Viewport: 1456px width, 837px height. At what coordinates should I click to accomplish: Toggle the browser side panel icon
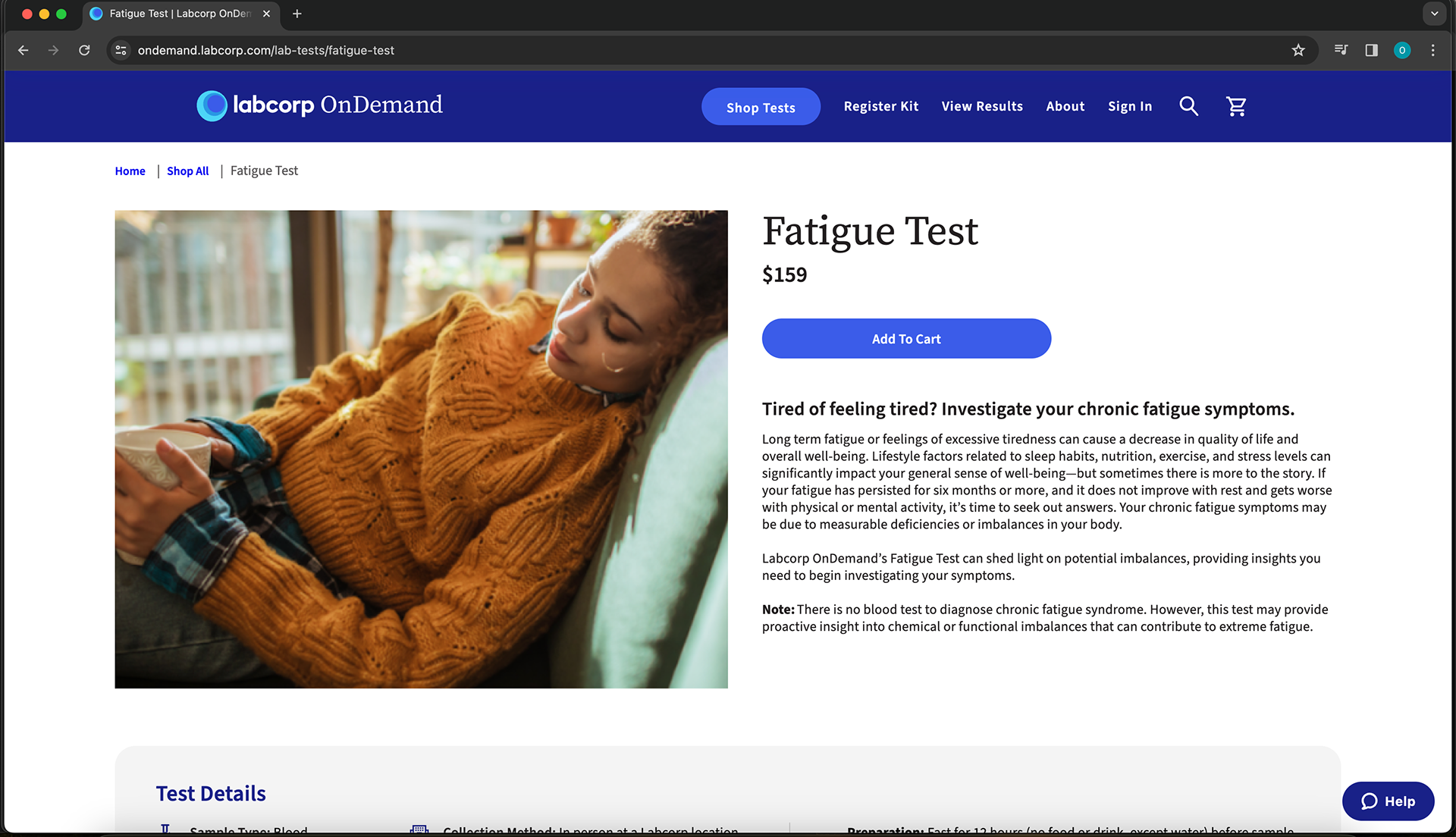click(1371, 50)
